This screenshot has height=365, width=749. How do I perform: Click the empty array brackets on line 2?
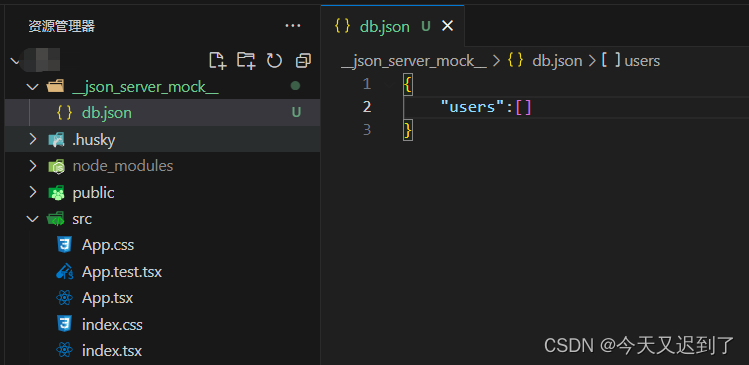coord(524,107)
